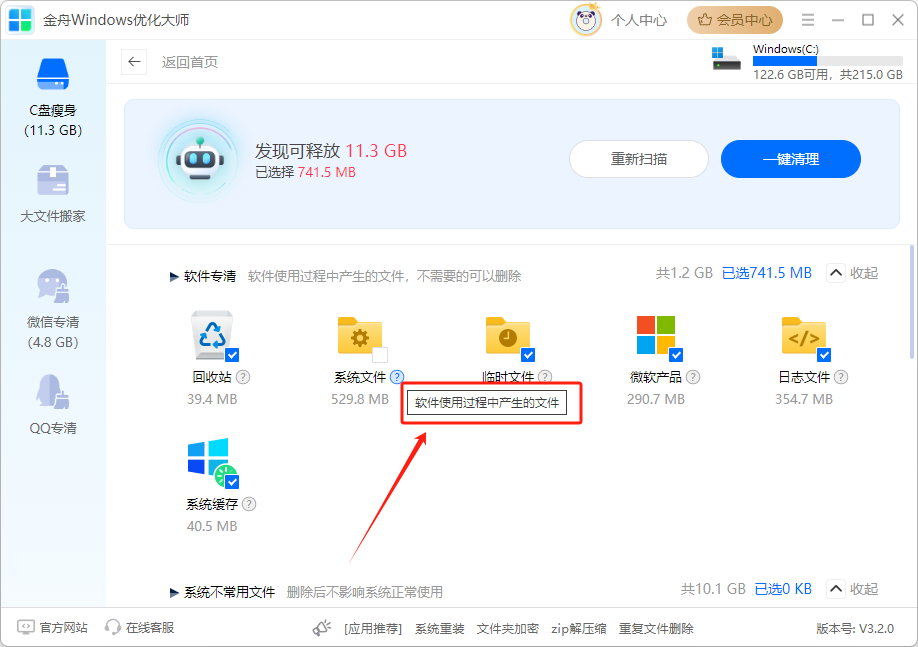Viewport: 918px width, 647px height.
Task: Click the Windows(C:) disk usage bar
Action: [827, 61]
